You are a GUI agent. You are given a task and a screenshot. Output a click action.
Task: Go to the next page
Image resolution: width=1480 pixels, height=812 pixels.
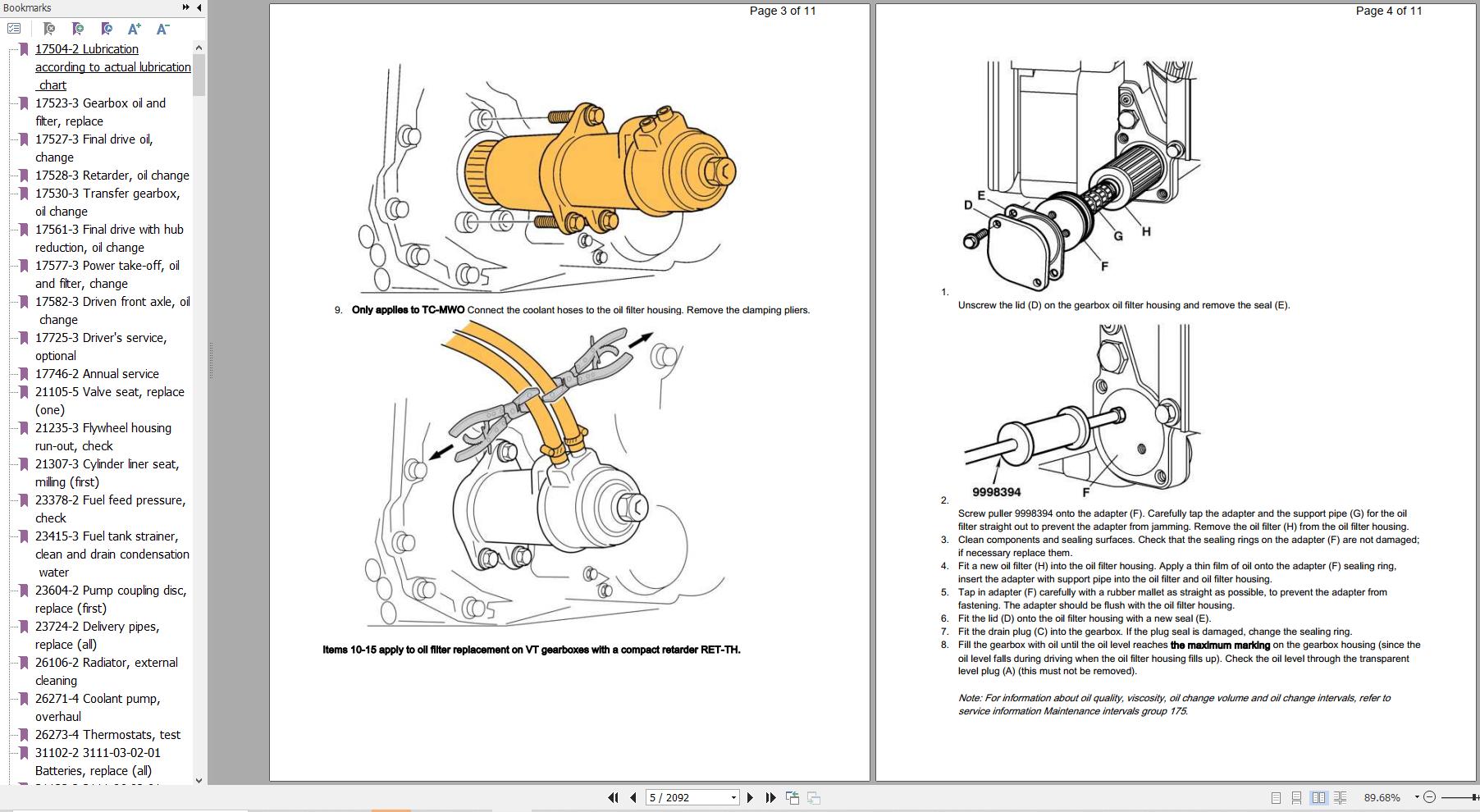750,797
